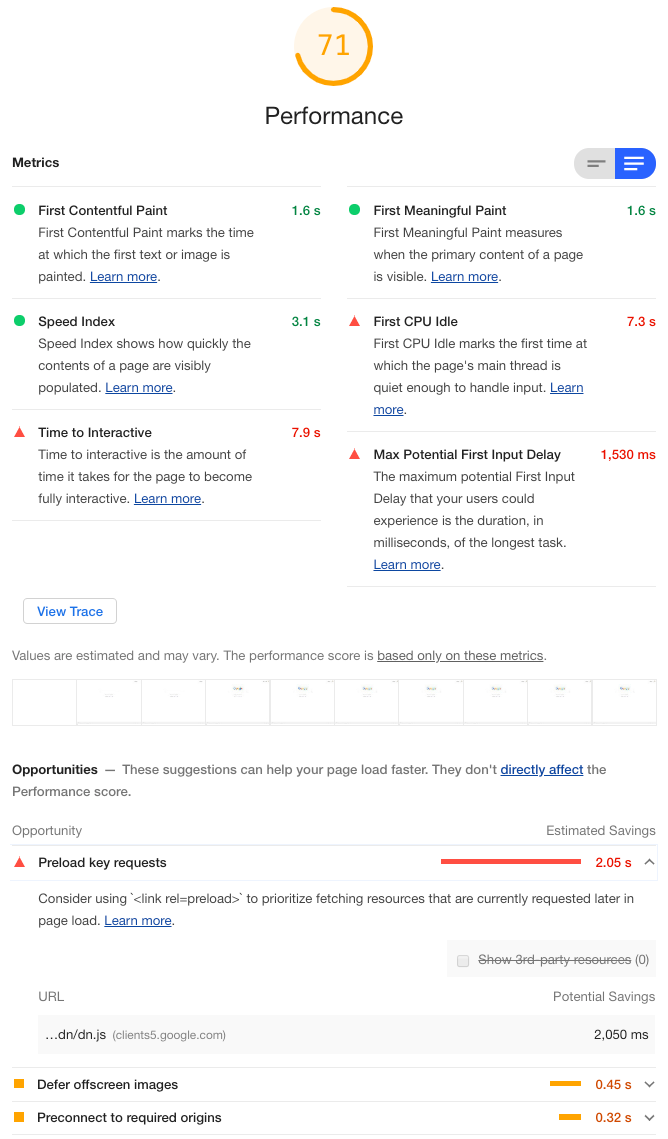This screenshot has width=668, height=1139.
Task: Click the last filmstrip screenshot thumbnail
Action: tap(624, 701)
